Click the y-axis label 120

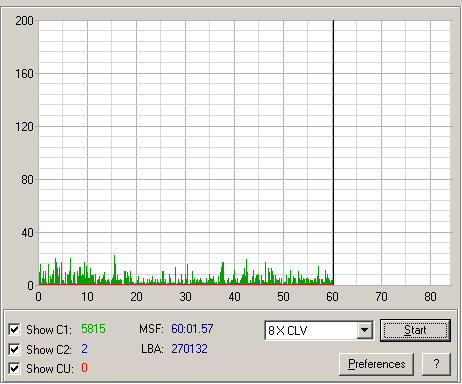pyautogui.click(x=24, y=127)
